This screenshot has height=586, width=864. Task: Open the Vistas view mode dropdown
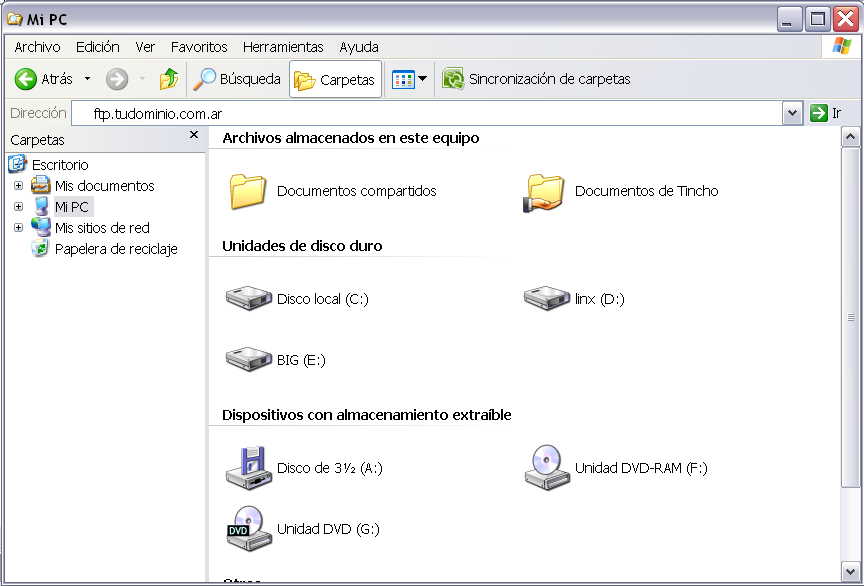pos(409,79)
